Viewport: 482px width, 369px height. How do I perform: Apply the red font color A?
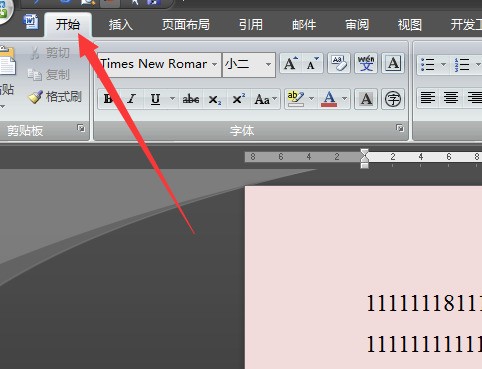tap(329, 99)
